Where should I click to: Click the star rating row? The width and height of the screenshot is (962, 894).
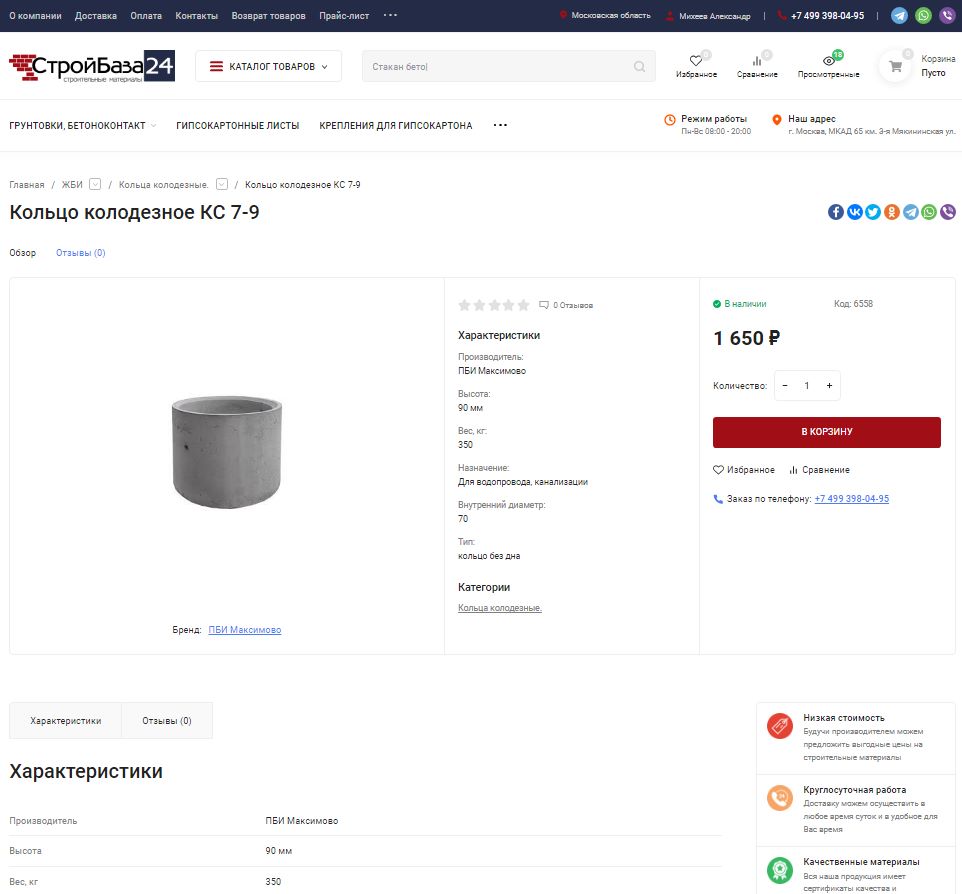(x=494, y=305)
